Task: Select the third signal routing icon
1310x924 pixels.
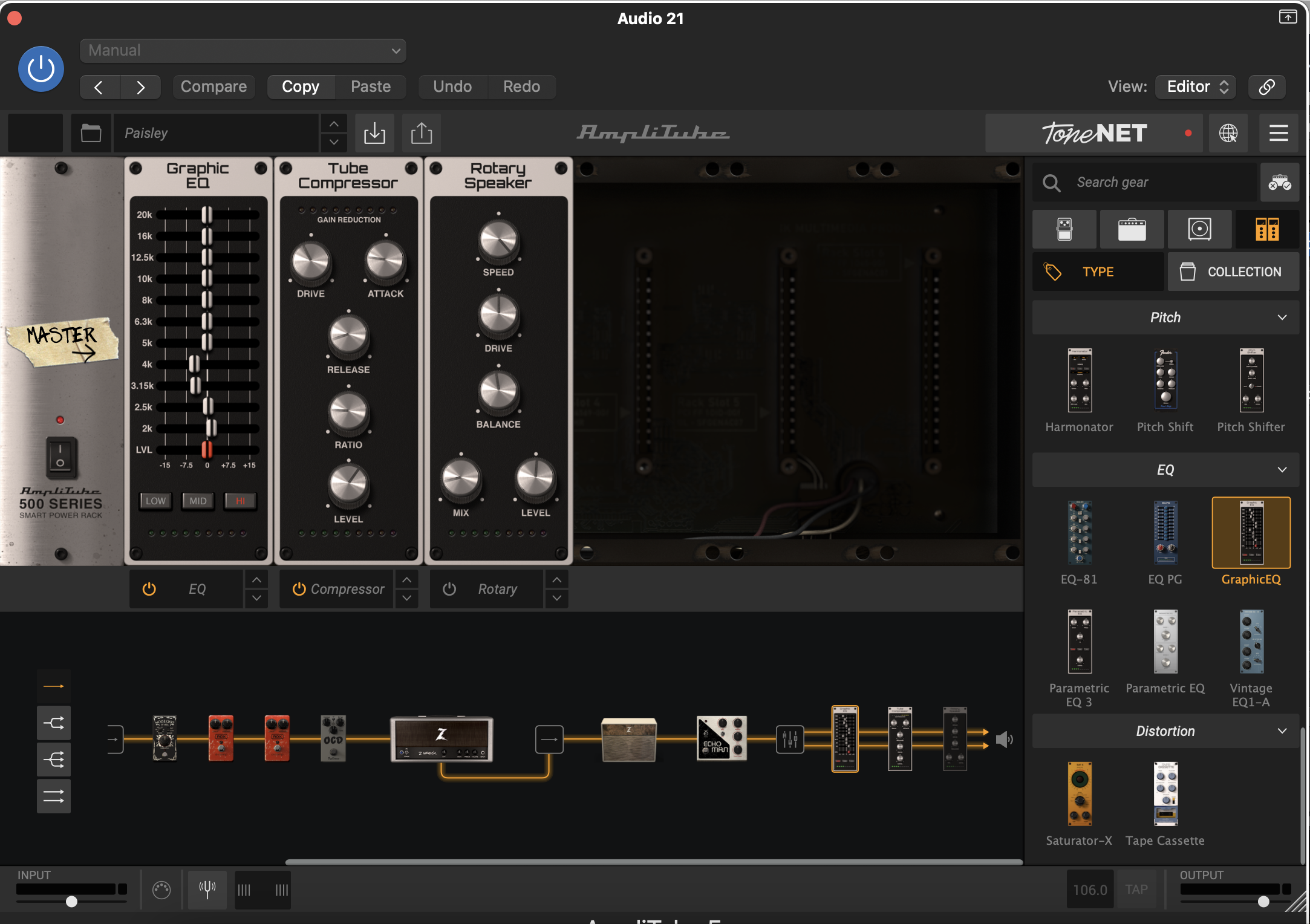Action: (x=54, y=760)
